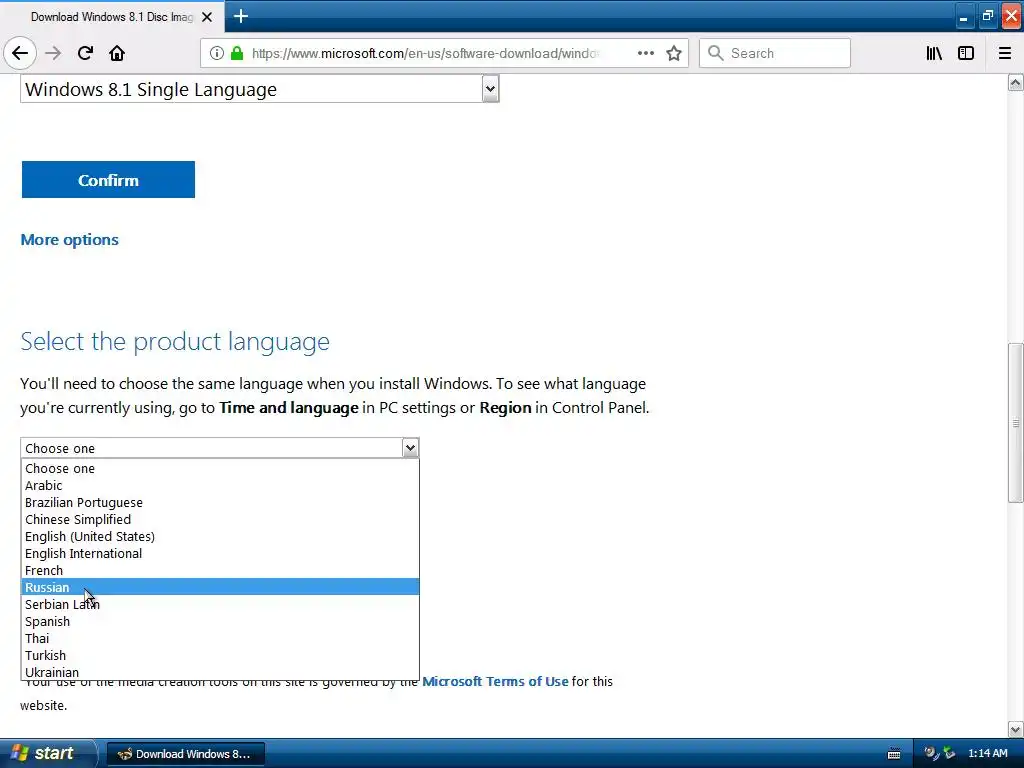This screenshot has height=768, width=1024.
Task: Click the blue Confirm button
Action: tap(108, 180)
